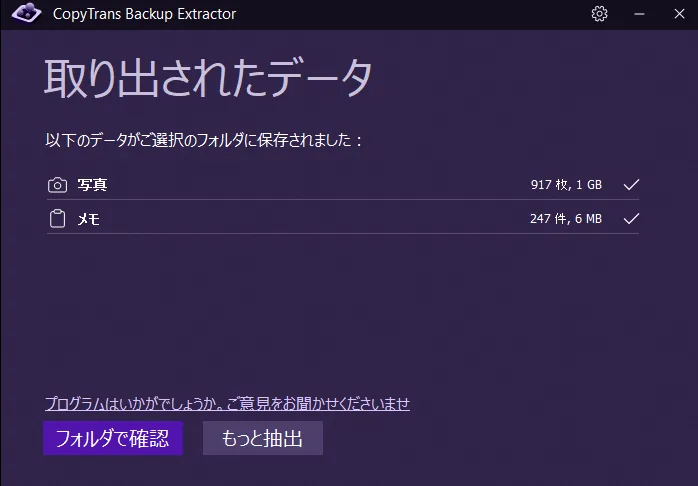This screenshot has height=486, width=698.
Task: Click the CopyTrans Backup Extractor logo icon
Action: point(26,13)
